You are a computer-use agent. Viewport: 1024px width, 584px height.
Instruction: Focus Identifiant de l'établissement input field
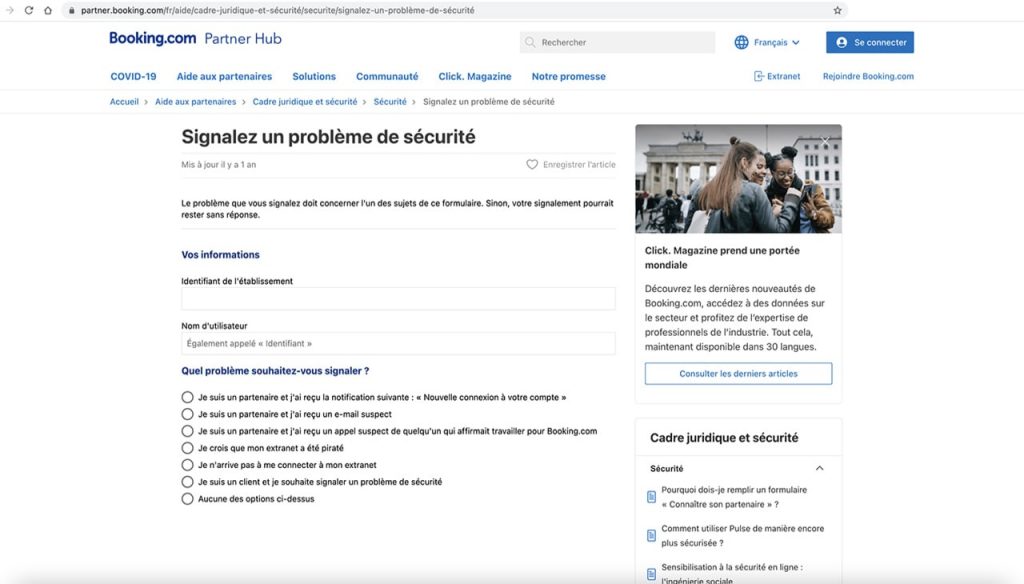(x=398, y=299)
